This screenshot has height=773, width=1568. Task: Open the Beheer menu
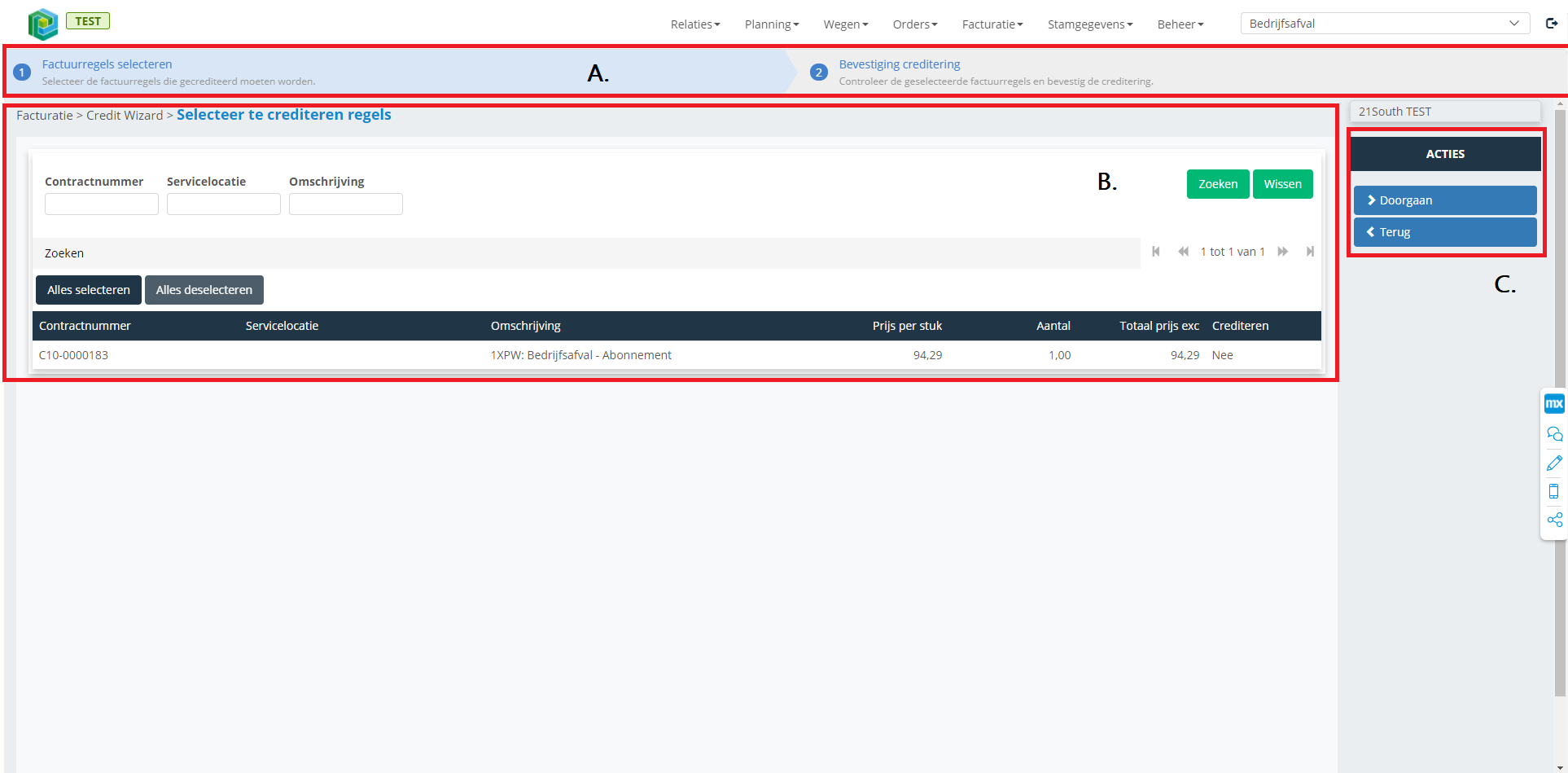pos(1180,24)
